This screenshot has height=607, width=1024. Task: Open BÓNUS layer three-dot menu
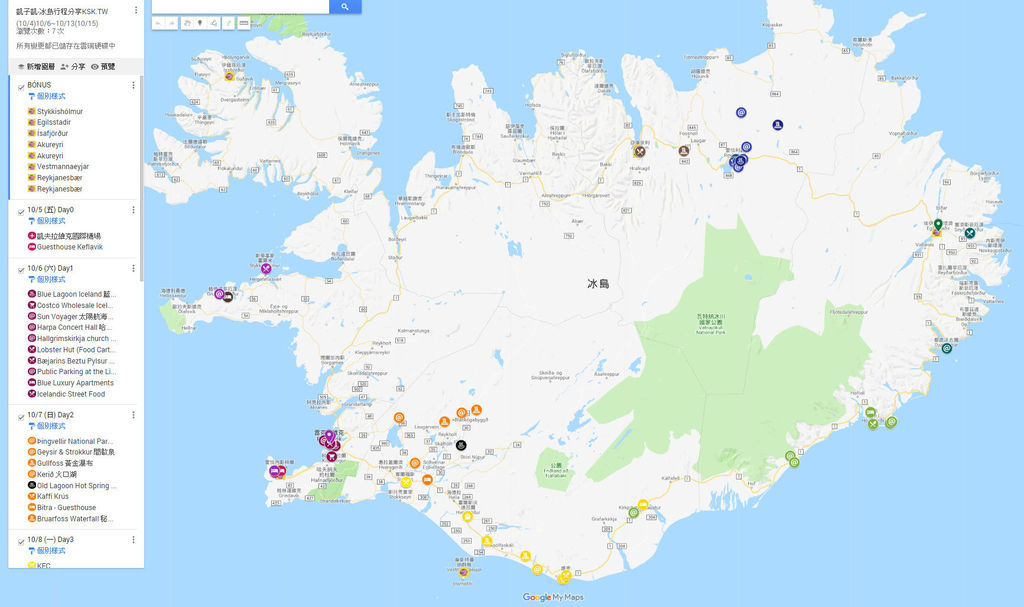pyautogui.click(x=133, y=86)
